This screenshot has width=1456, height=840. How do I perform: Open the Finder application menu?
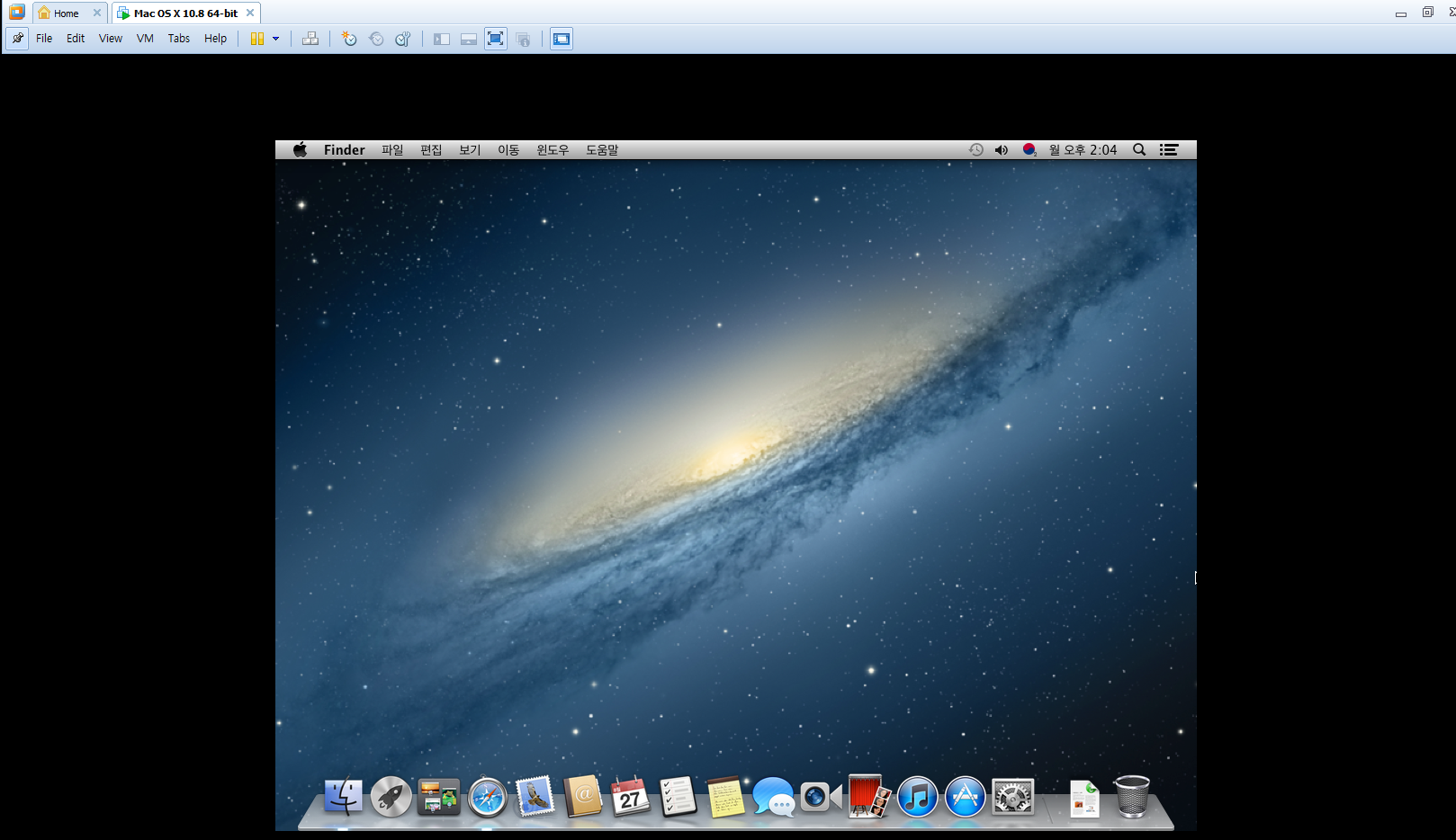[344, 150]
